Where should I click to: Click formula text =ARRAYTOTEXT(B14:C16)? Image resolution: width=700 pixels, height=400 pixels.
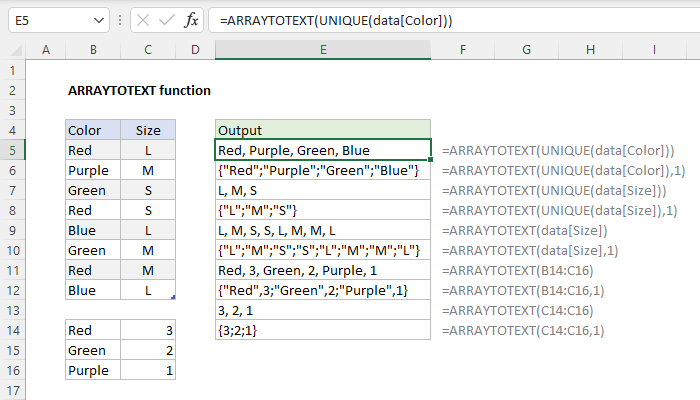click(517, 271)
